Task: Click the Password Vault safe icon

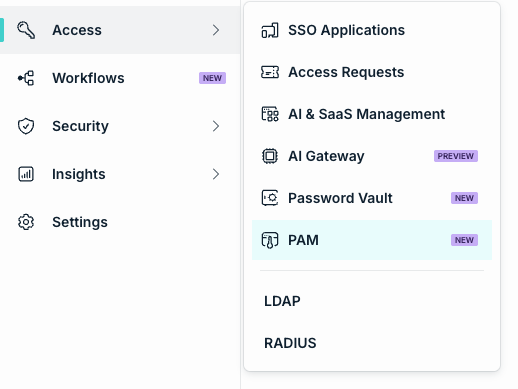Action: click(270, 198)
